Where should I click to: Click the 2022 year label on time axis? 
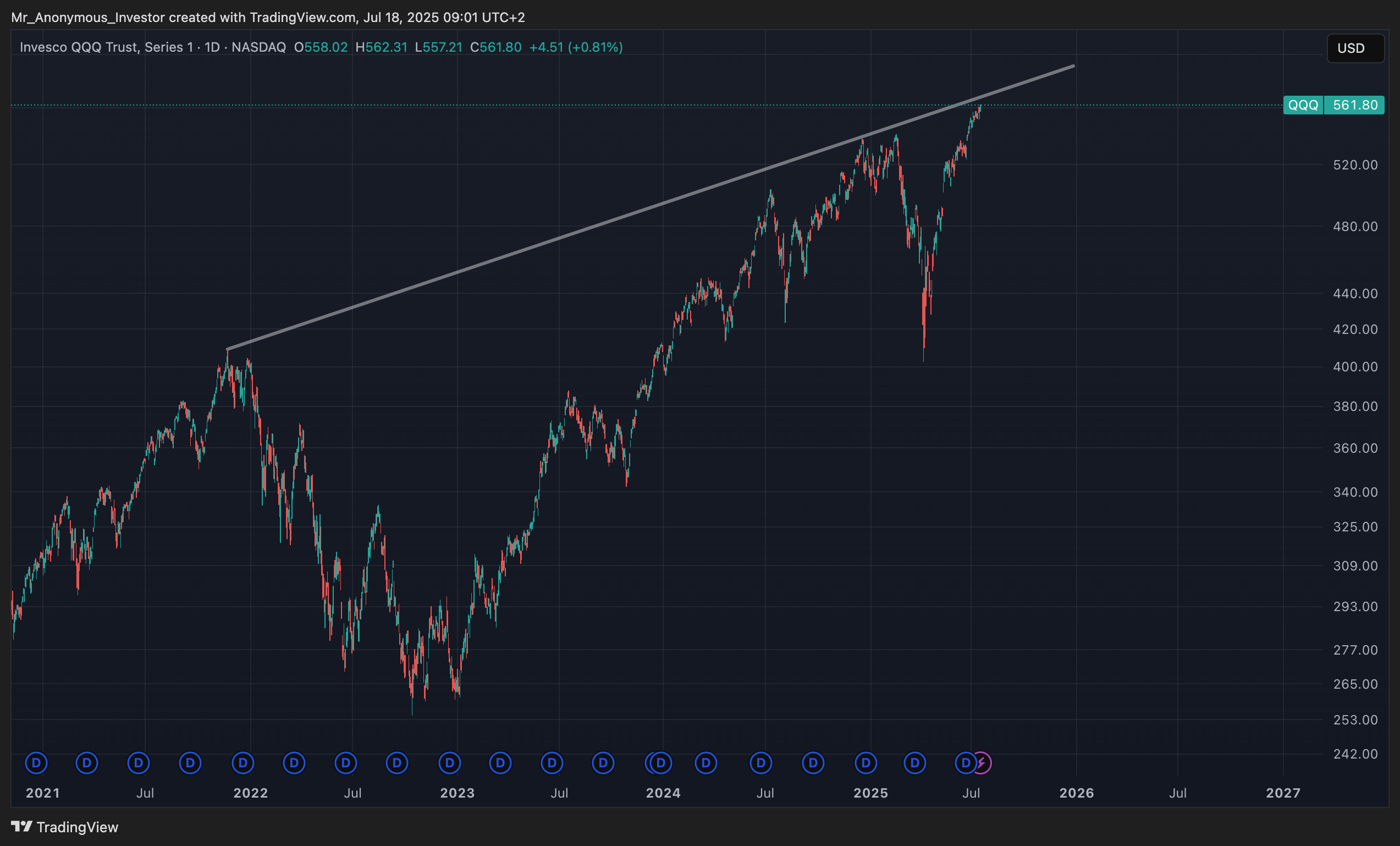point(251,793)
